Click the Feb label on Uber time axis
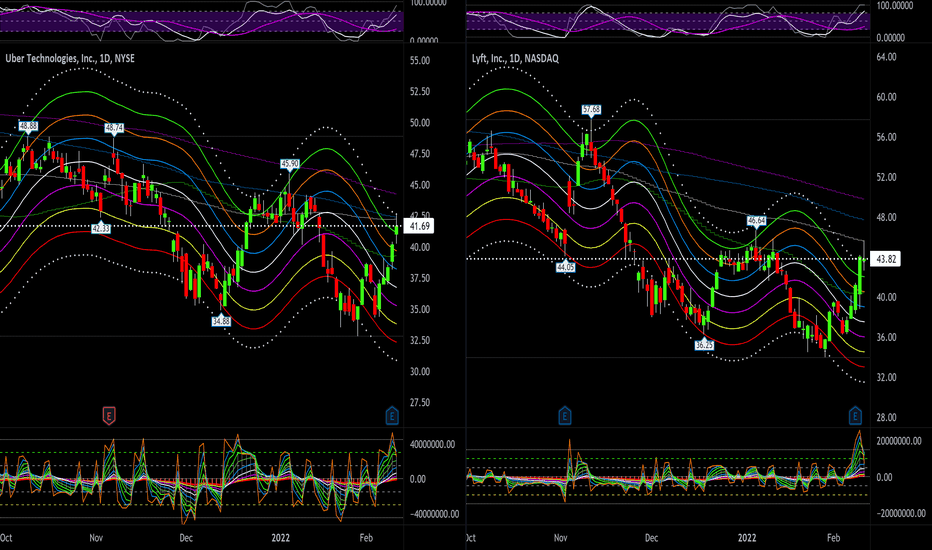Image resolution: width=932 pixels, height=550 pixels. [x=366, y=538]
